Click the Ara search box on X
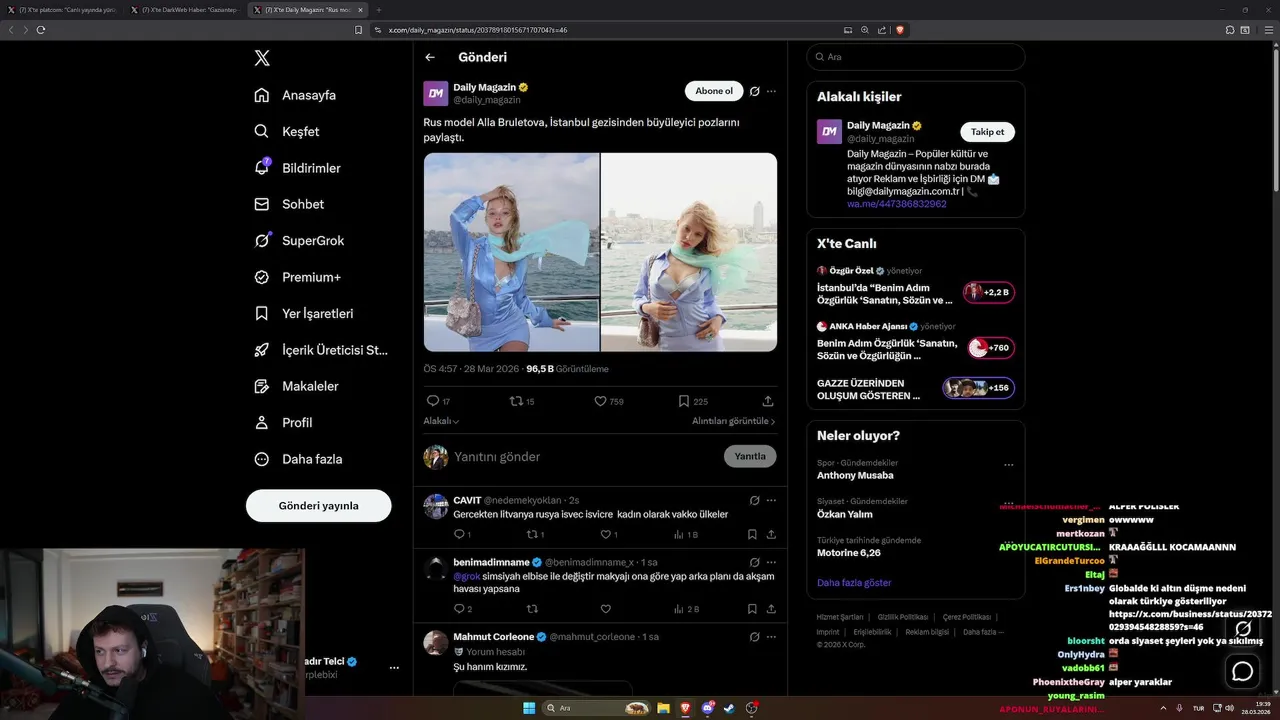 (x=916, y=57)
